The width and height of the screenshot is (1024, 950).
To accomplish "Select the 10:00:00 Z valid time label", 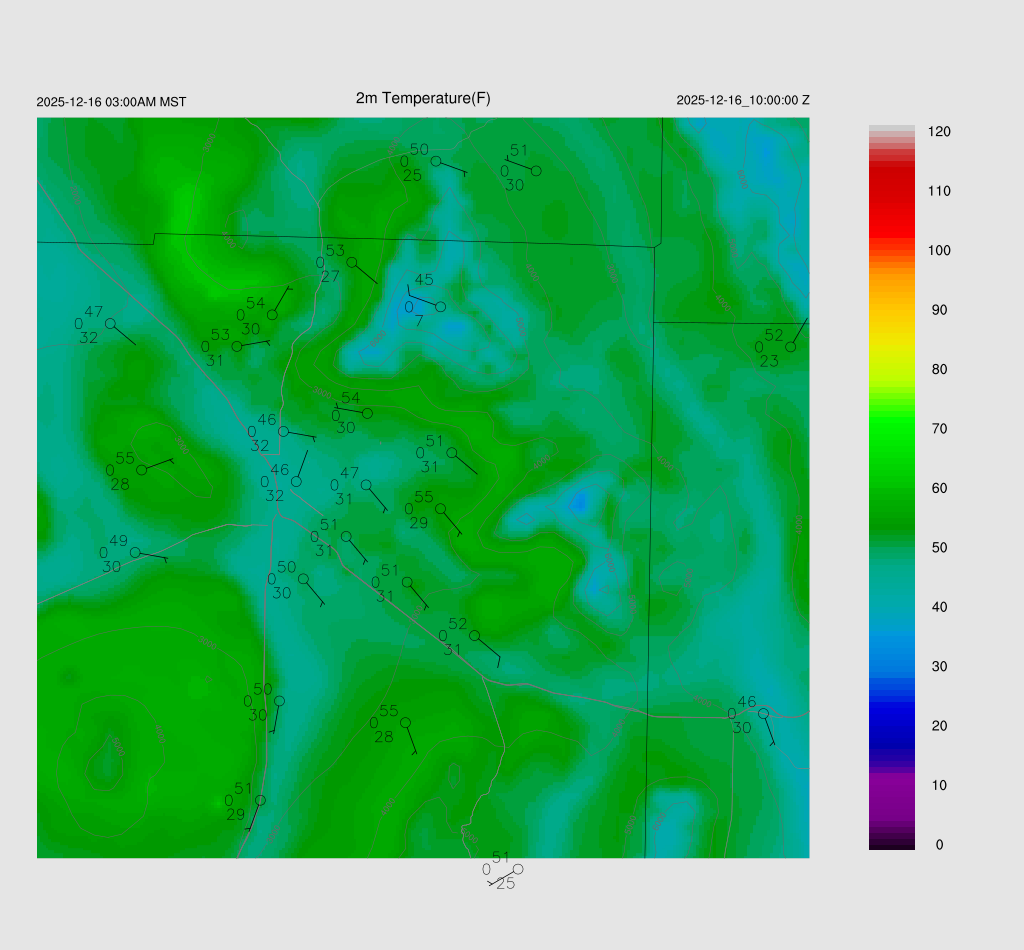I will click(743, 101).
